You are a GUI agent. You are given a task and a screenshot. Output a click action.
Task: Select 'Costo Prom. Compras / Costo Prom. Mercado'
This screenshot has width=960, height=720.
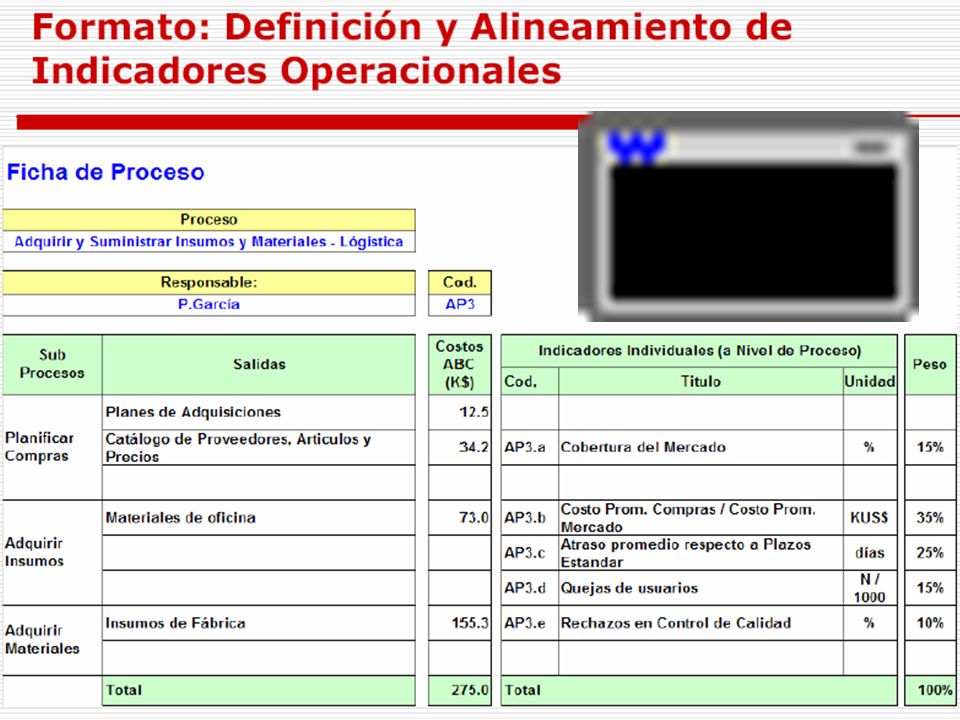tap(701, 518)
